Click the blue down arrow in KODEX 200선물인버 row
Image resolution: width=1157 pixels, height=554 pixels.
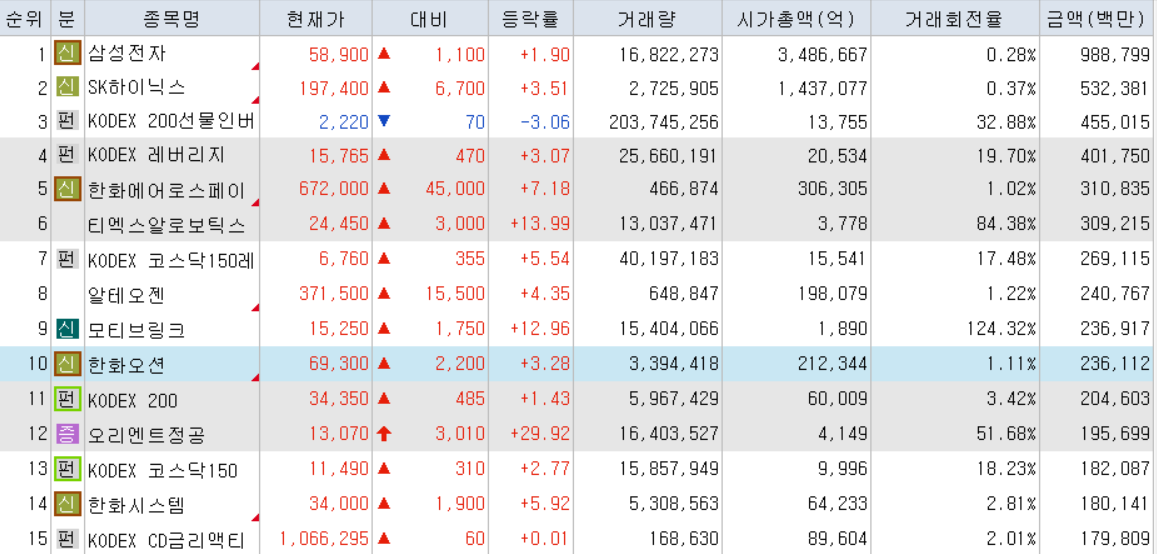coord(384,121)
